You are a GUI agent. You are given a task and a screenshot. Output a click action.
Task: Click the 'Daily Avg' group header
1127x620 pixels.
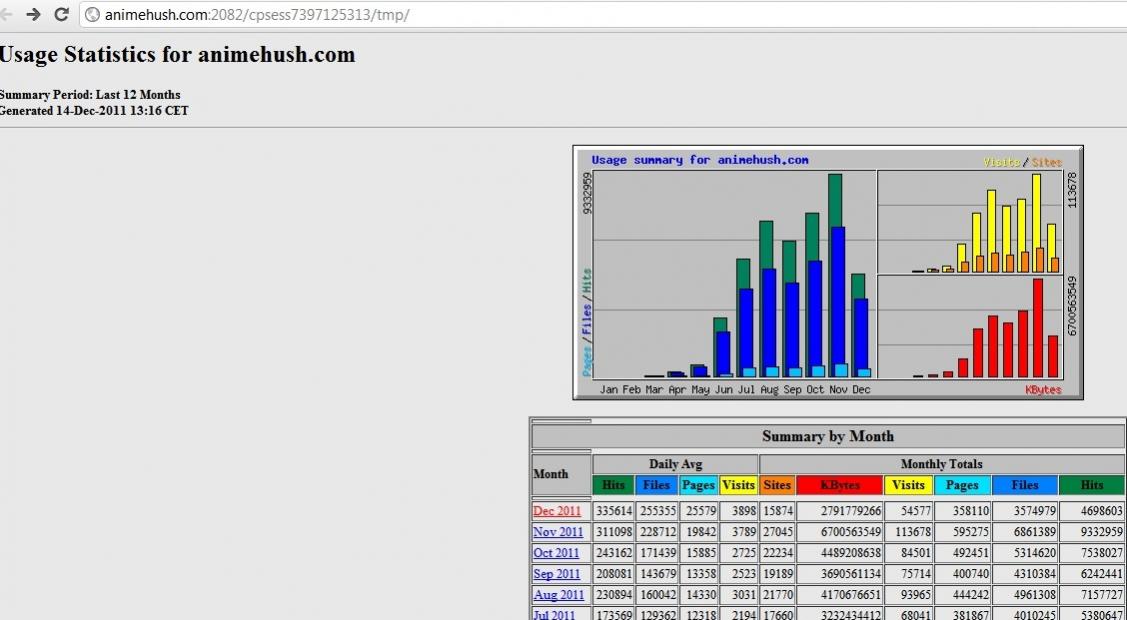tap(676, 464)
